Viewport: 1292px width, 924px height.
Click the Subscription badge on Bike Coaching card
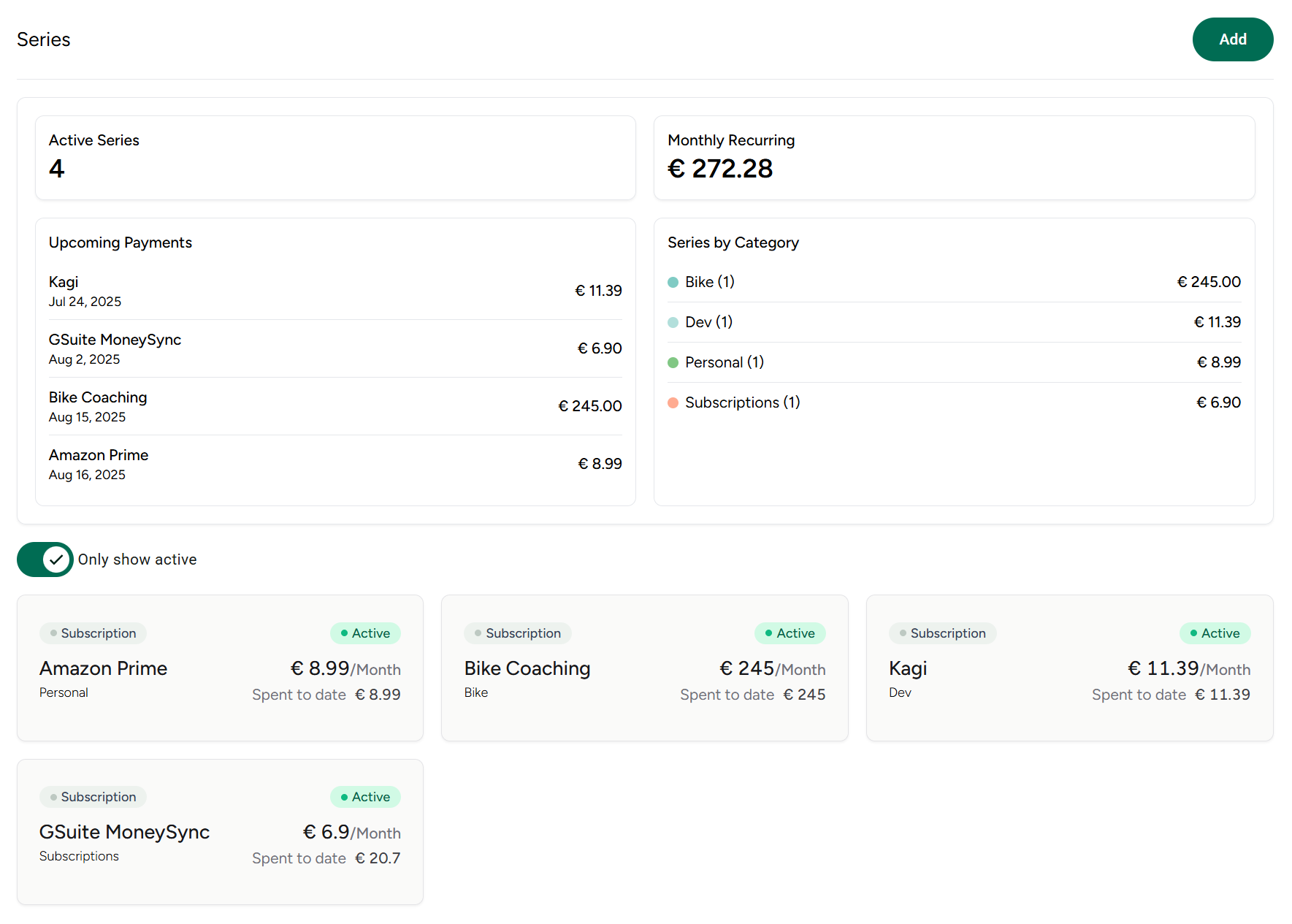click(x=517, y=633)
